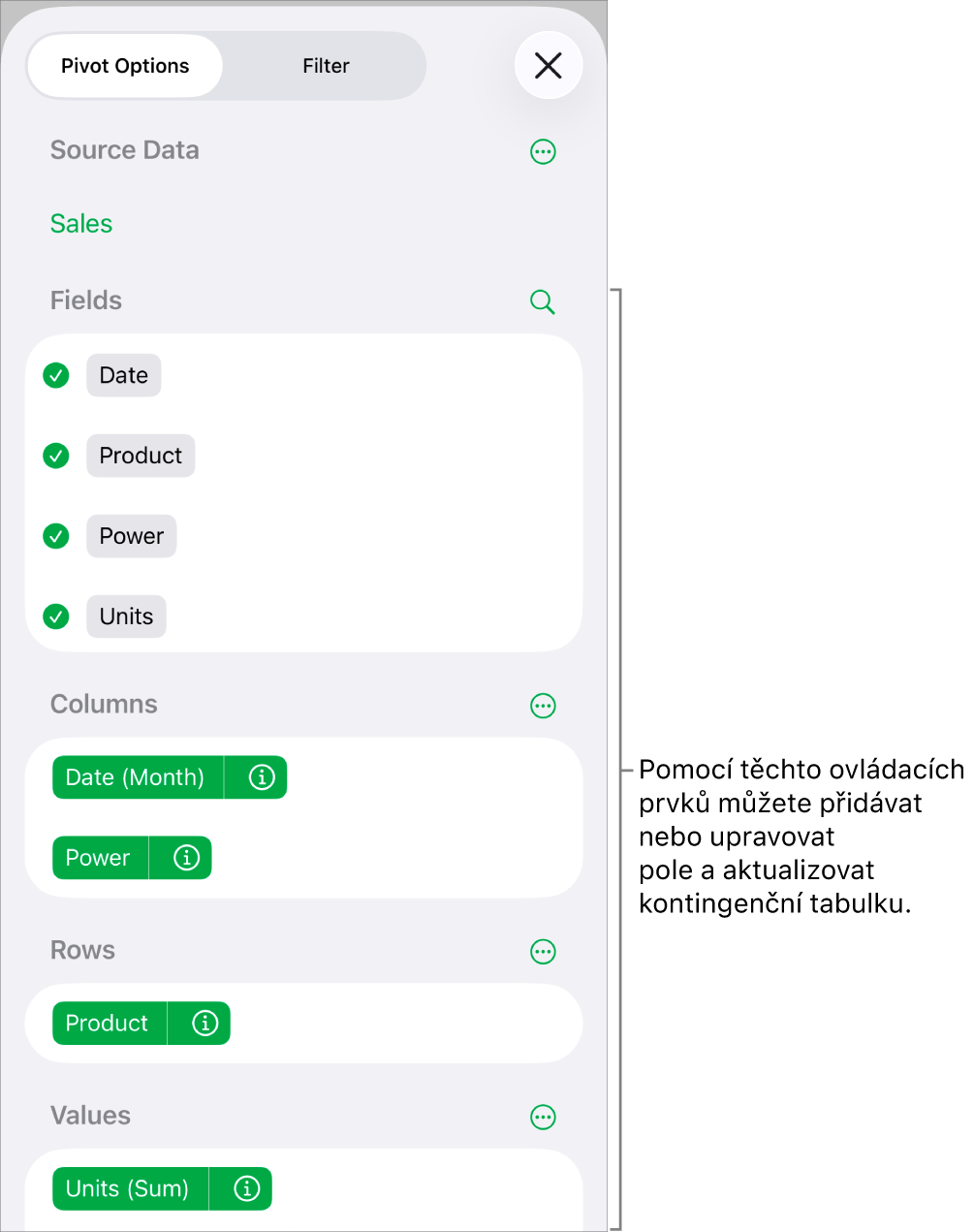The height and width of the screenshot is (1232, 974).
Task: Close the Pivot Options panel
Action: pos(549,66)
